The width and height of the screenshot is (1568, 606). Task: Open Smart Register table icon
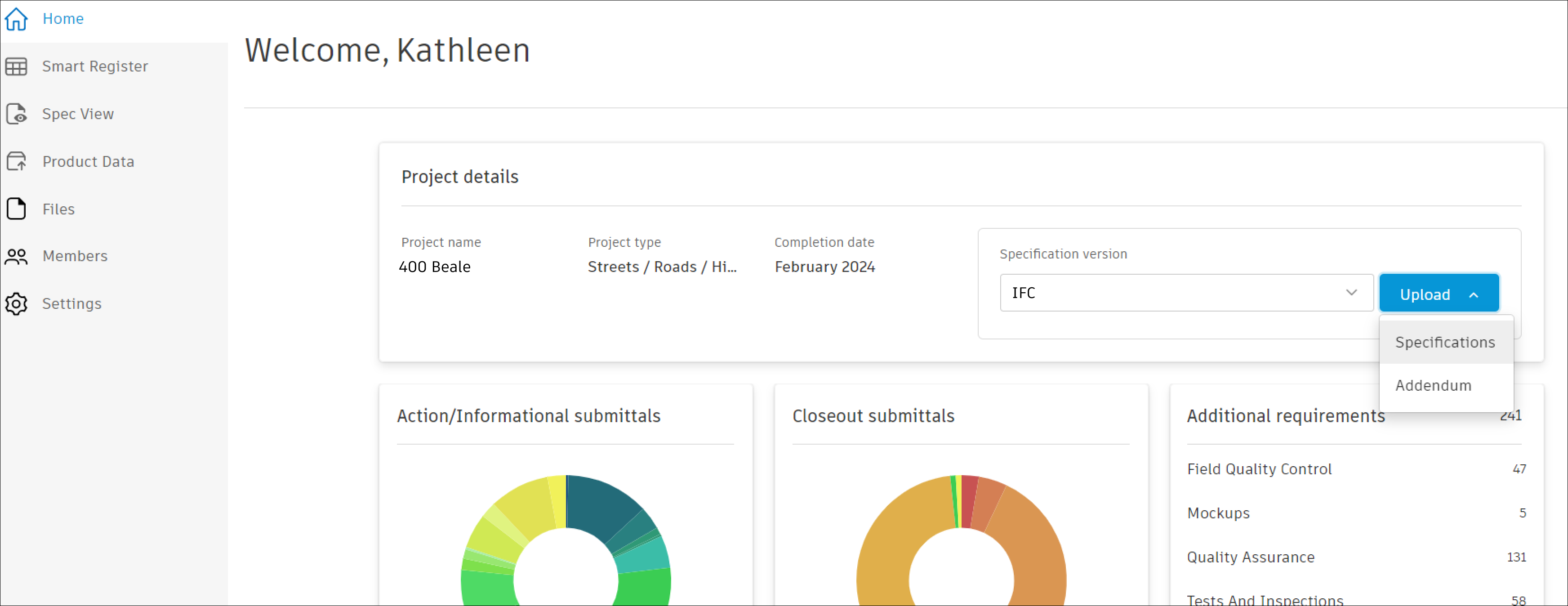[17, 67]
